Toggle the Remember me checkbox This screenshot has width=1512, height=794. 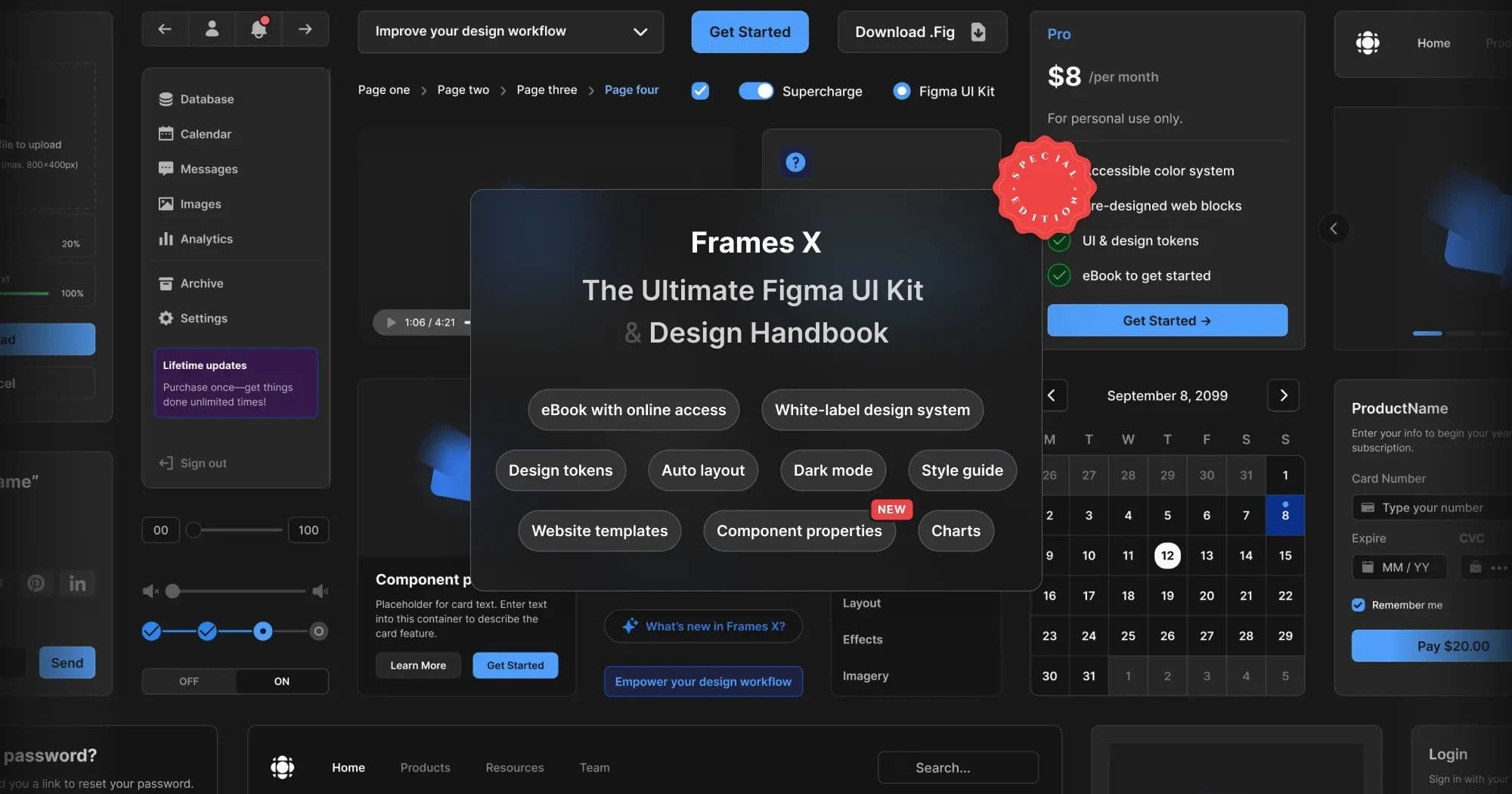[x=1359, y=604]
